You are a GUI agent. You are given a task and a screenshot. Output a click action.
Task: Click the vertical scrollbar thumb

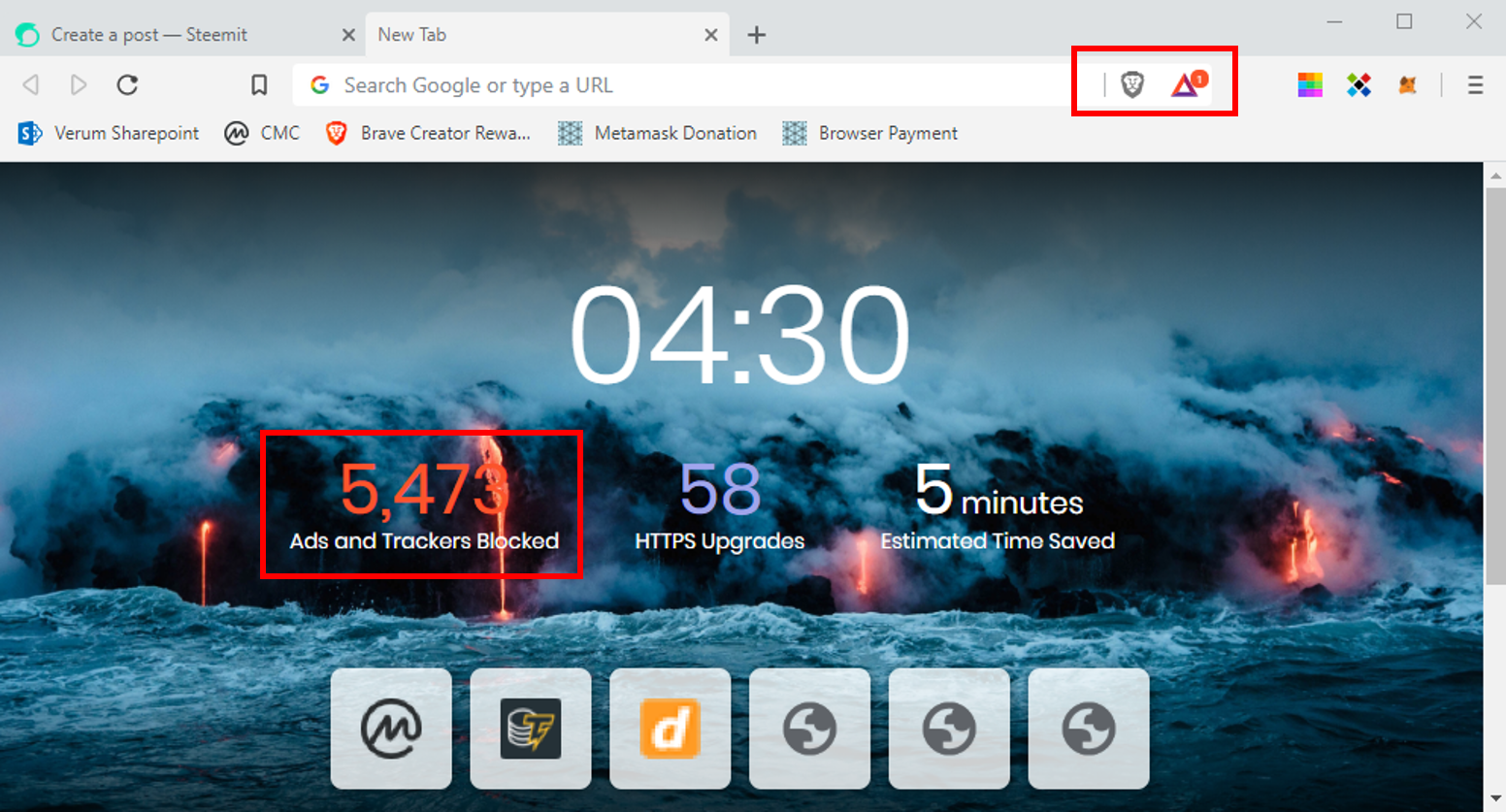(x=1494, y=386)
